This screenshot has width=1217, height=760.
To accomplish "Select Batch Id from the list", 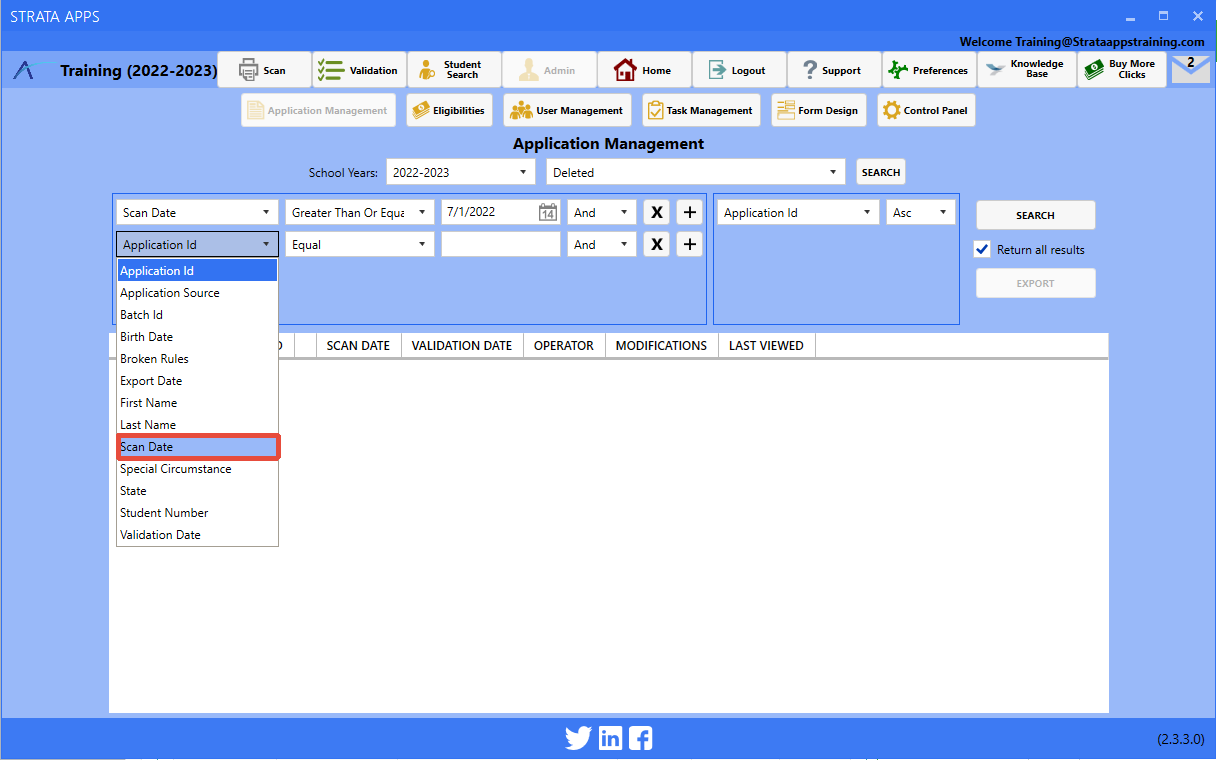I will (197, 314).
